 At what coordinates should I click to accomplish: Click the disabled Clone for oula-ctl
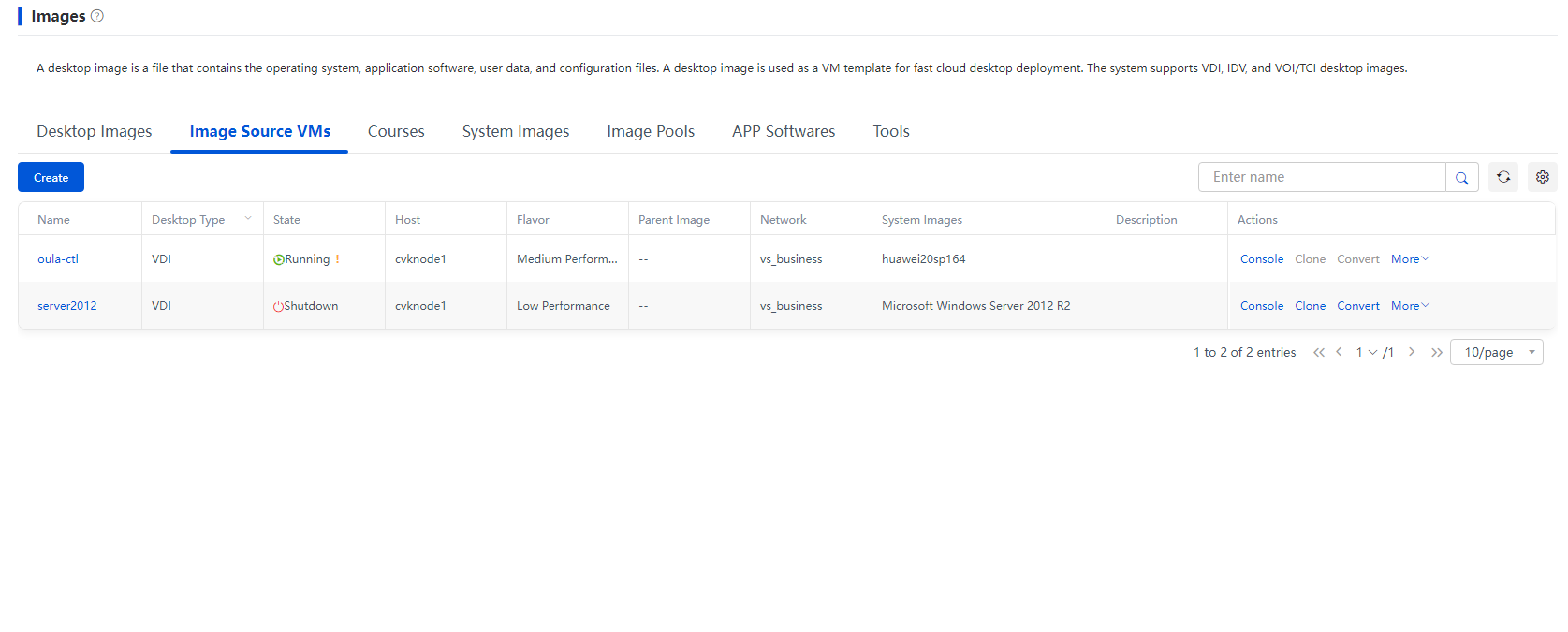pyautogui.click(x=1311, y=259)
